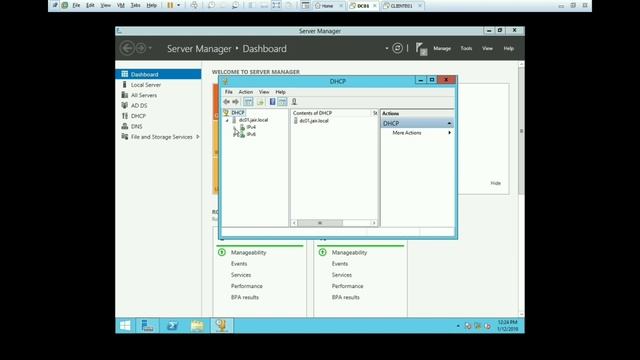Open the VM menu in VMware menu bar

121,5
